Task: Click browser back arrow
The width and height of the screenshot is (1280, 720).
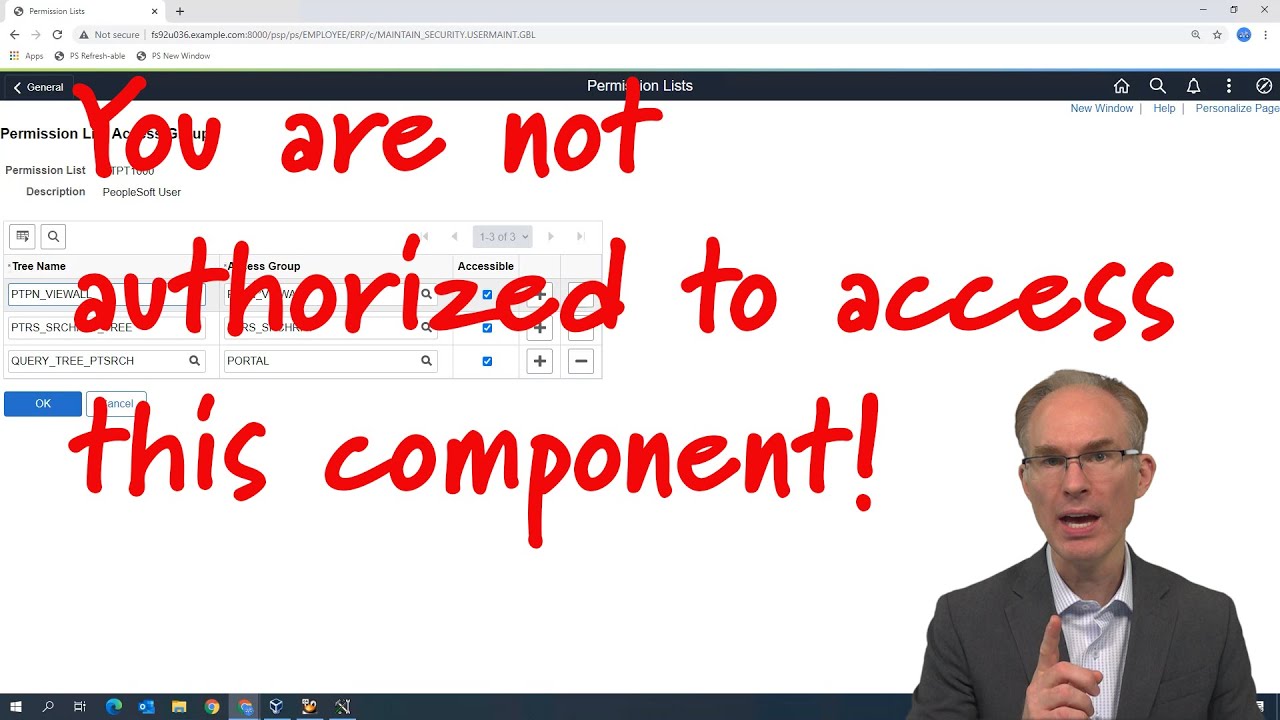Action: tap(14, 34)
